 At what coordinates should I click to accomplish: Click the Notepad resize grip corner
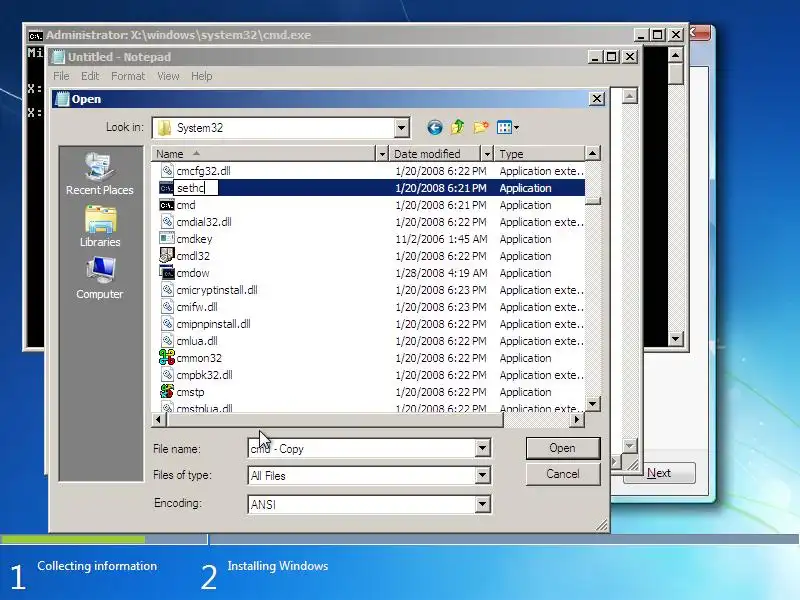click(x=632, y=464)
